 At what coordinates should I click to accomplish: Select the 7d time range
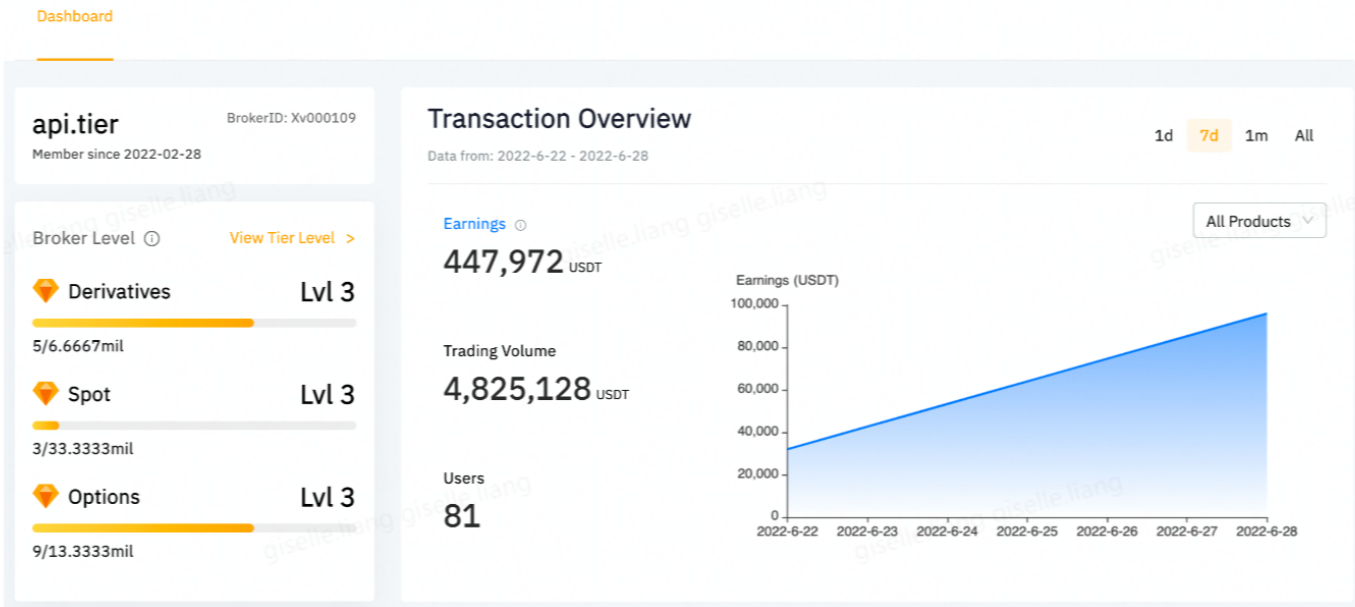click(x=1209, y=136)
